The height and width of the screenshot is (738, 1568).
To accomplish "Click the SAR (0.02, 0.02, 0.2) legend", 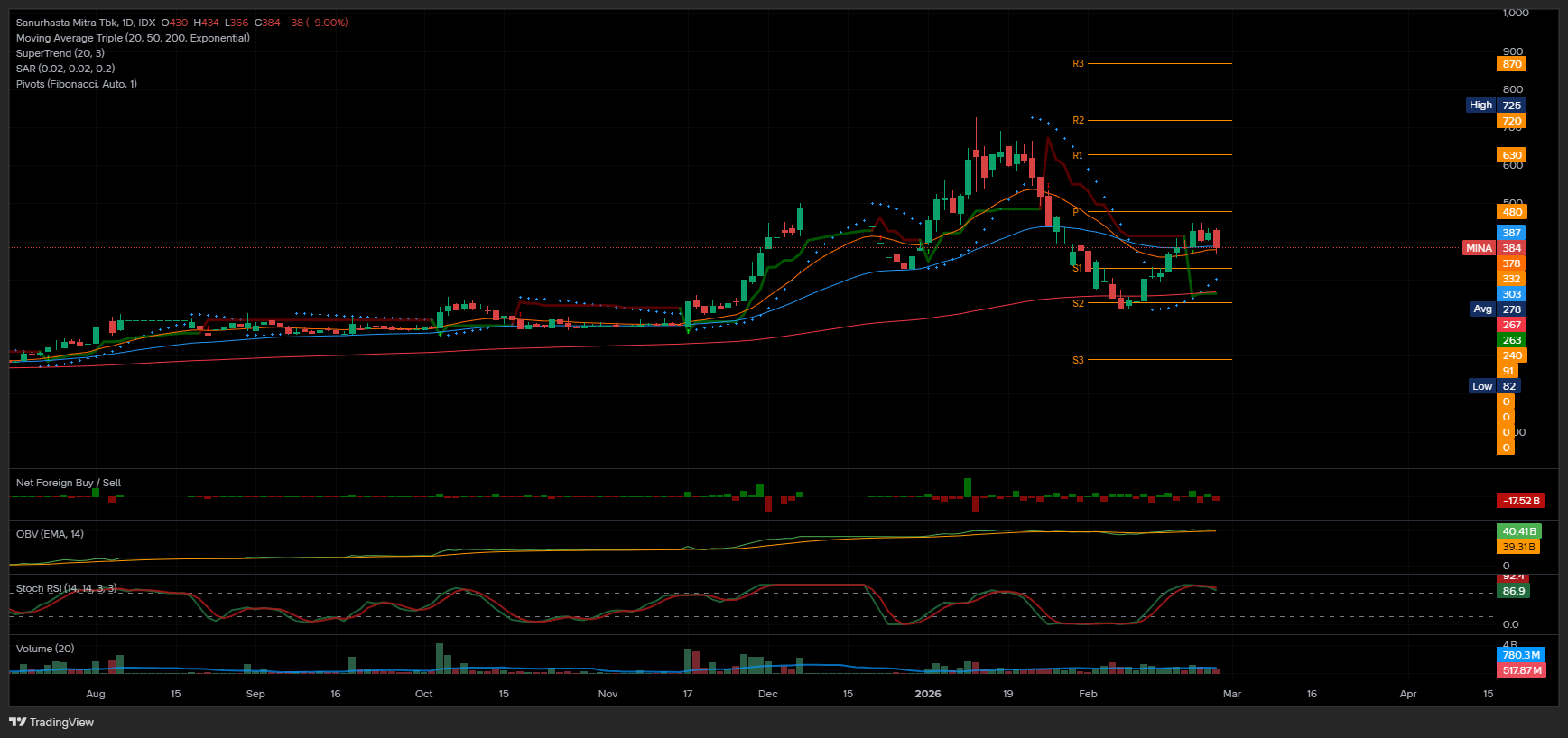I will 65,69.
